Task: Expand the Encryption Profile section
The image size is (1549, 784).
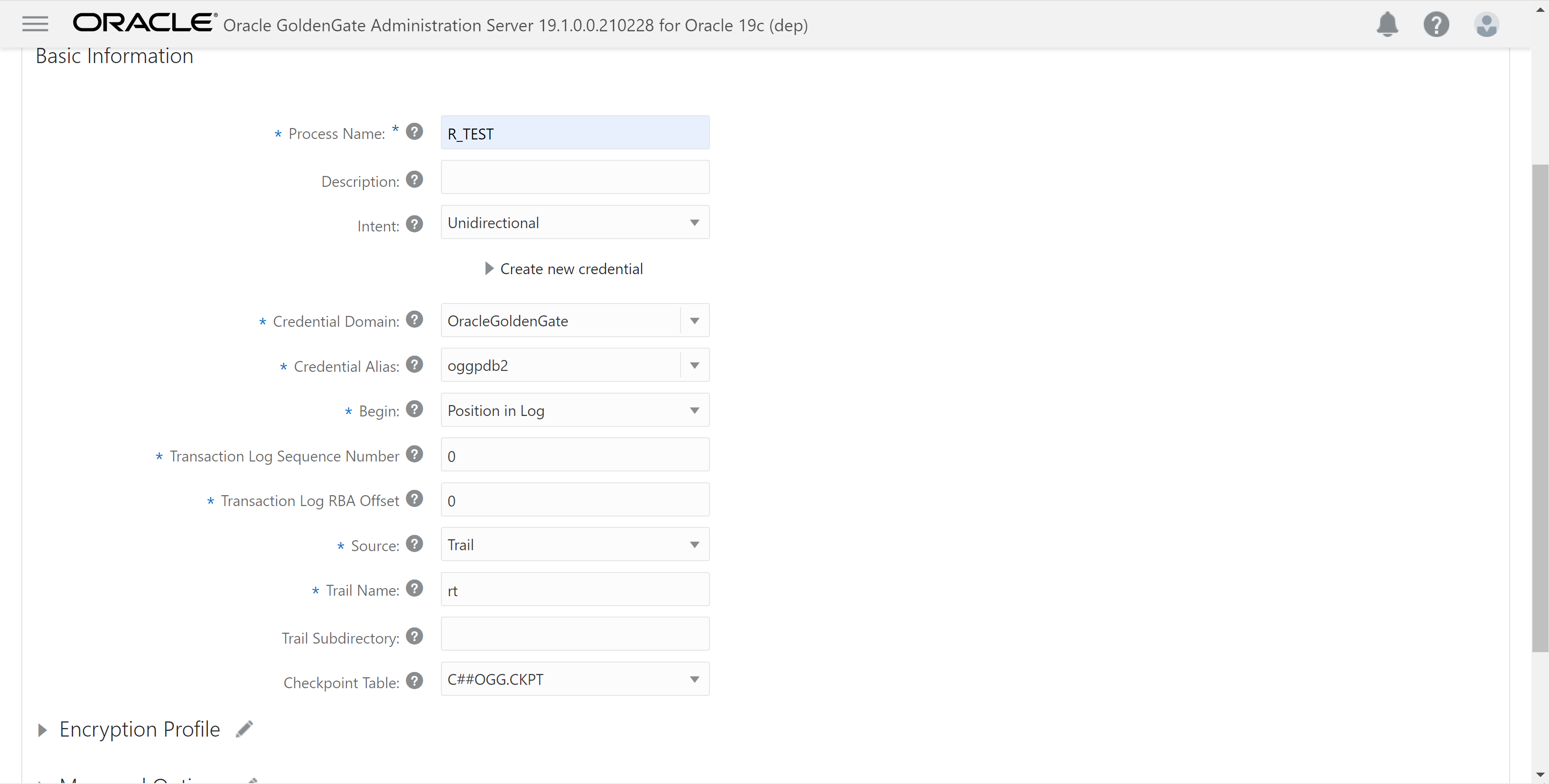Action: (42, 730)
